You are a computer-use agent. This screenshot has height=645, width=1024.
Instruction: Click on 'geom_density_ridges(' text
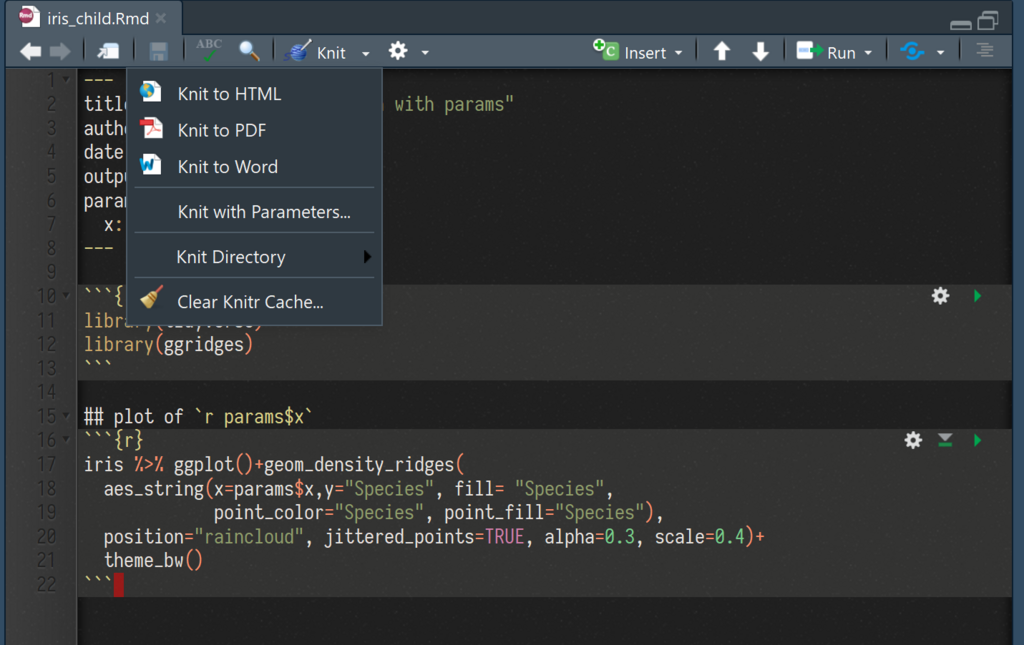pos(364,464)
